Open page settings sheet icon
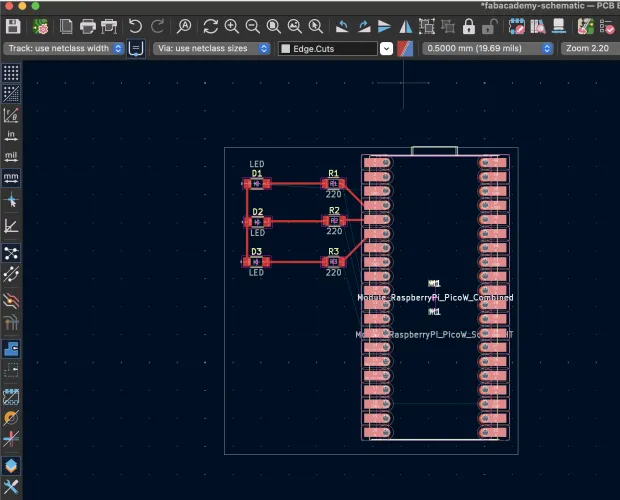 click(x=66, y=26)
